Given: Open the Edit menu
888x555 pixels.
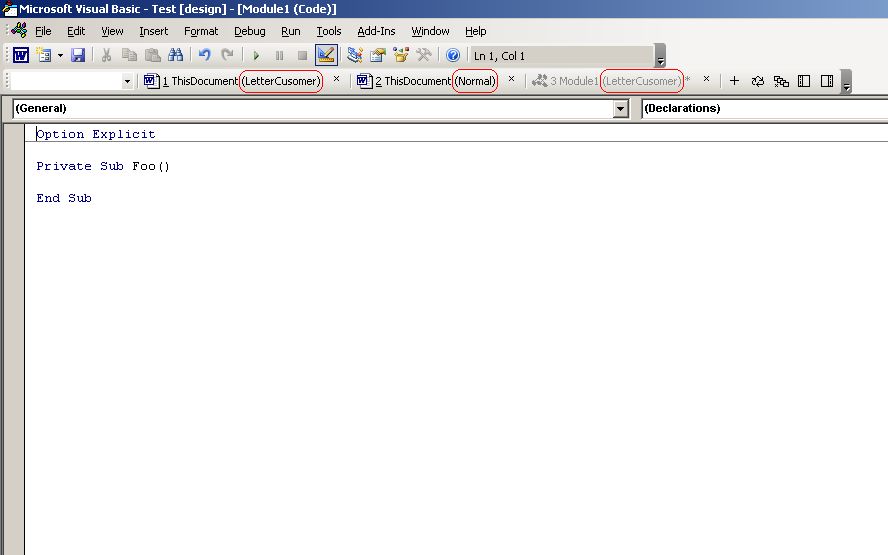Looking at the screenshot, I should click(76, 31).
